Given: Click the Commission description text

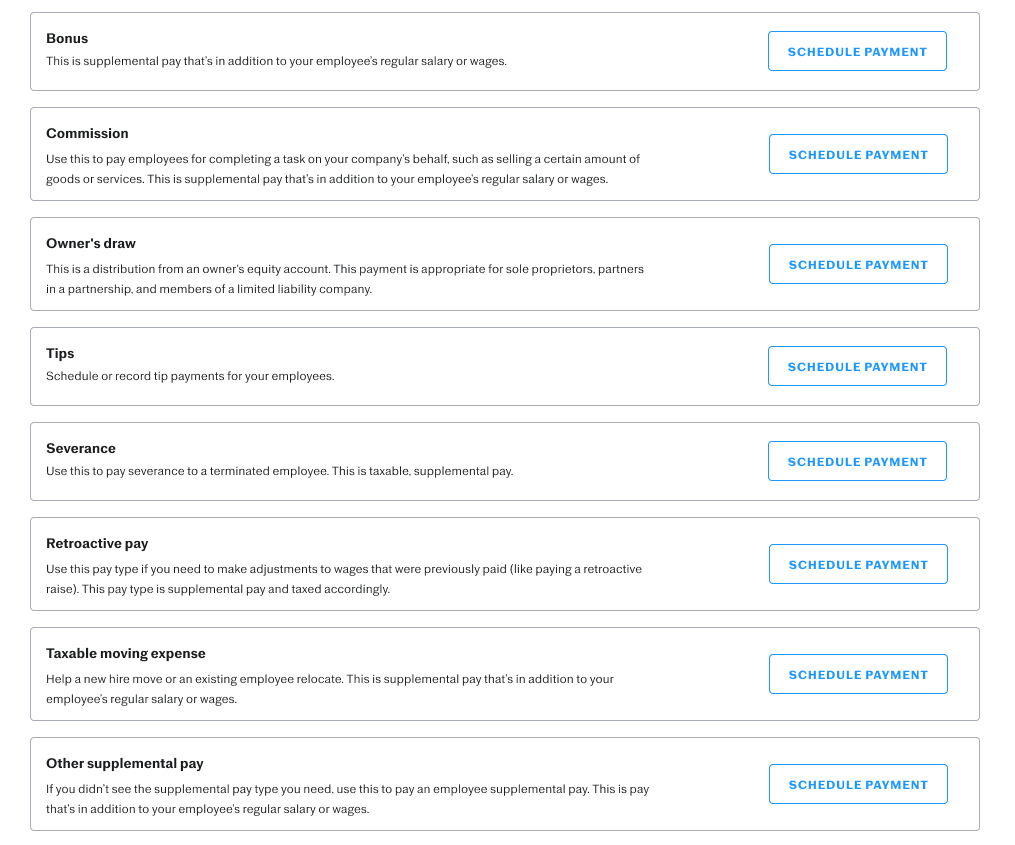Looking at the screenshot, I should pos(343,169).
